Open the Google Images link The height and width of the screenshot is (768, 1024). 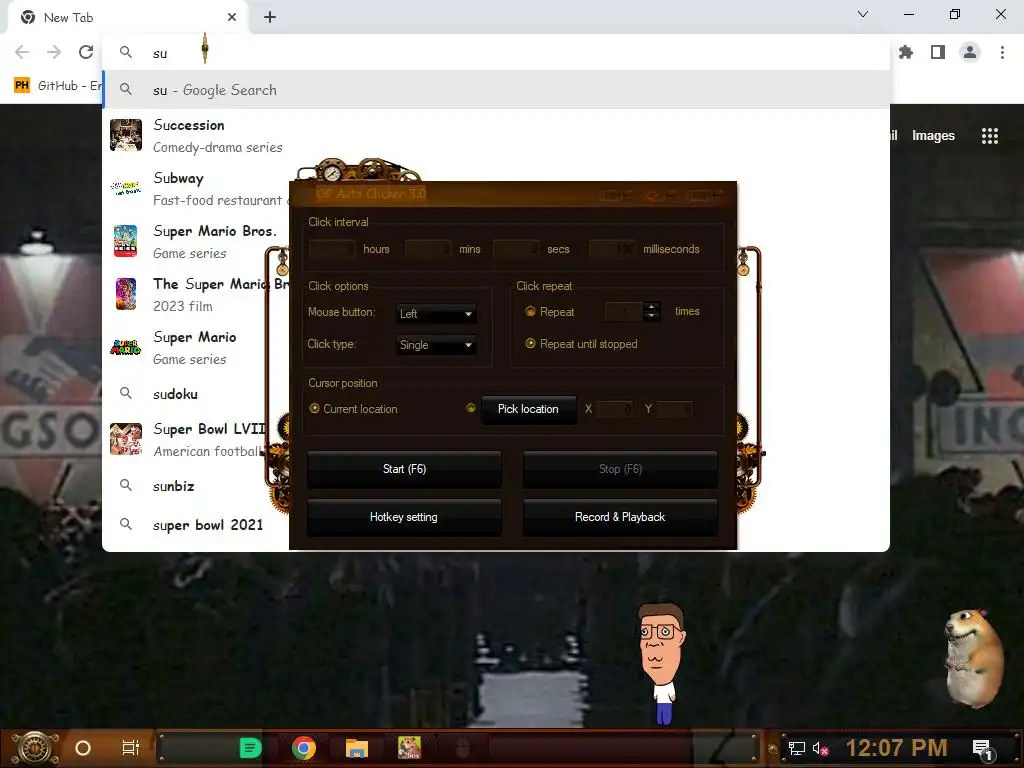(933, 135)
